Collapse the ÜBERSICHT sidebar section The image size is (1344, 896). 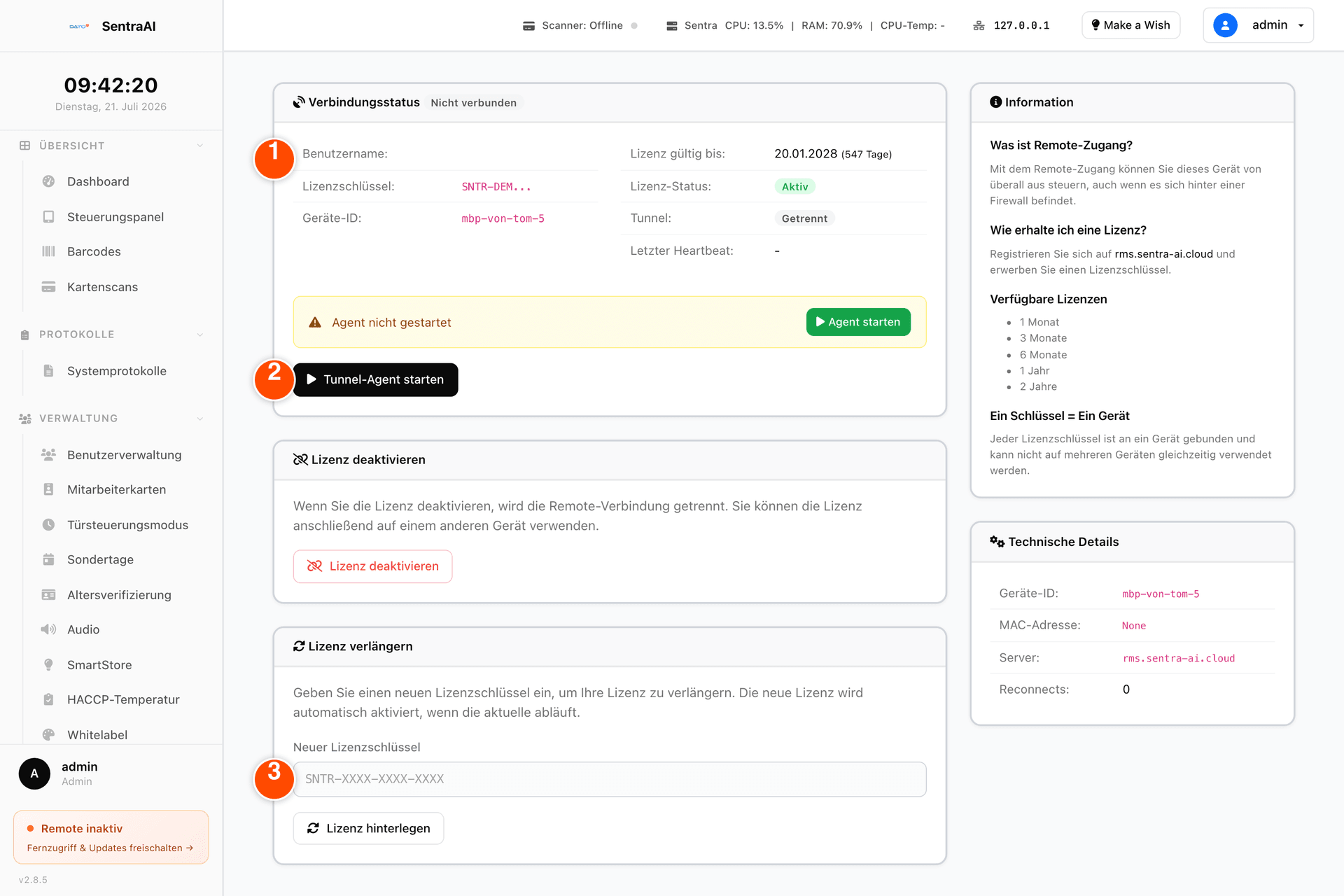(200, 146)
